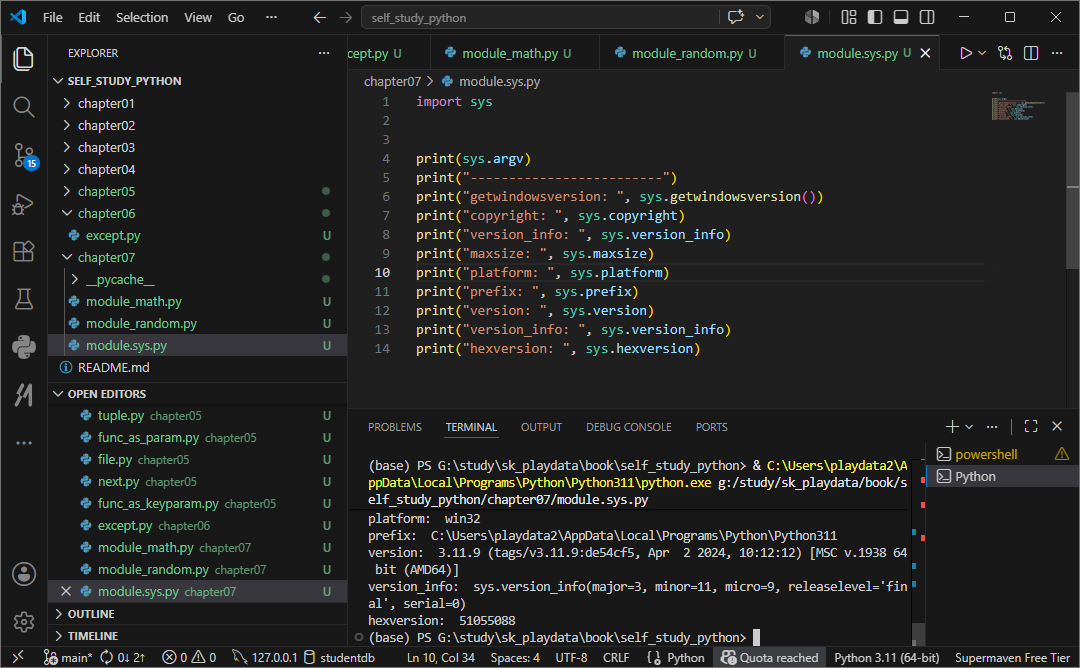Switch to the PROBLEMS panel tab
Image resolution: width=1080 pixels, height=668 pixels.
pos(395,427)
